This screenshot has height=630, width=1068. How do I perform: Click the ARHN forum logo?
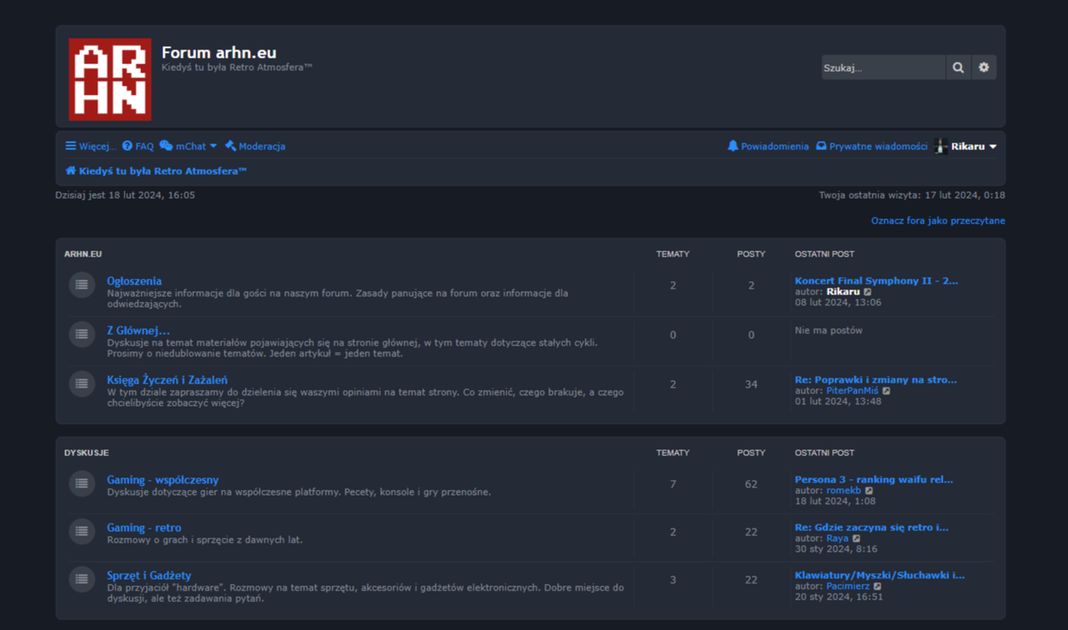click(x=110, y=79)
